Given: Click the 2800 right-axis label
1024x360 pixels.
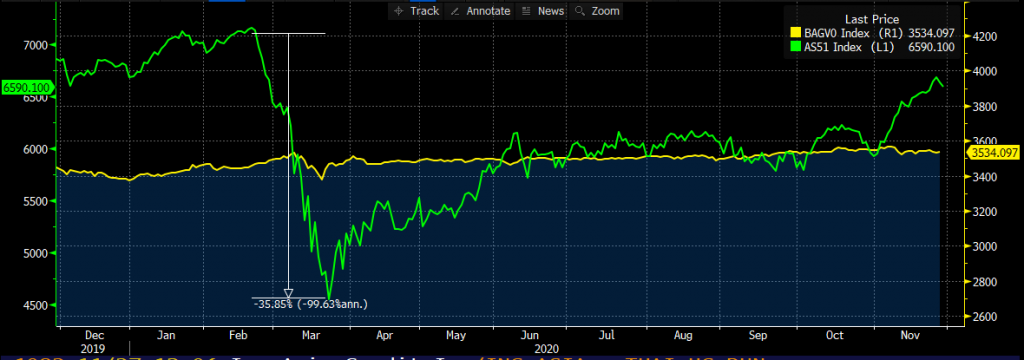Looking at the screenshot, I should (985, 282).
